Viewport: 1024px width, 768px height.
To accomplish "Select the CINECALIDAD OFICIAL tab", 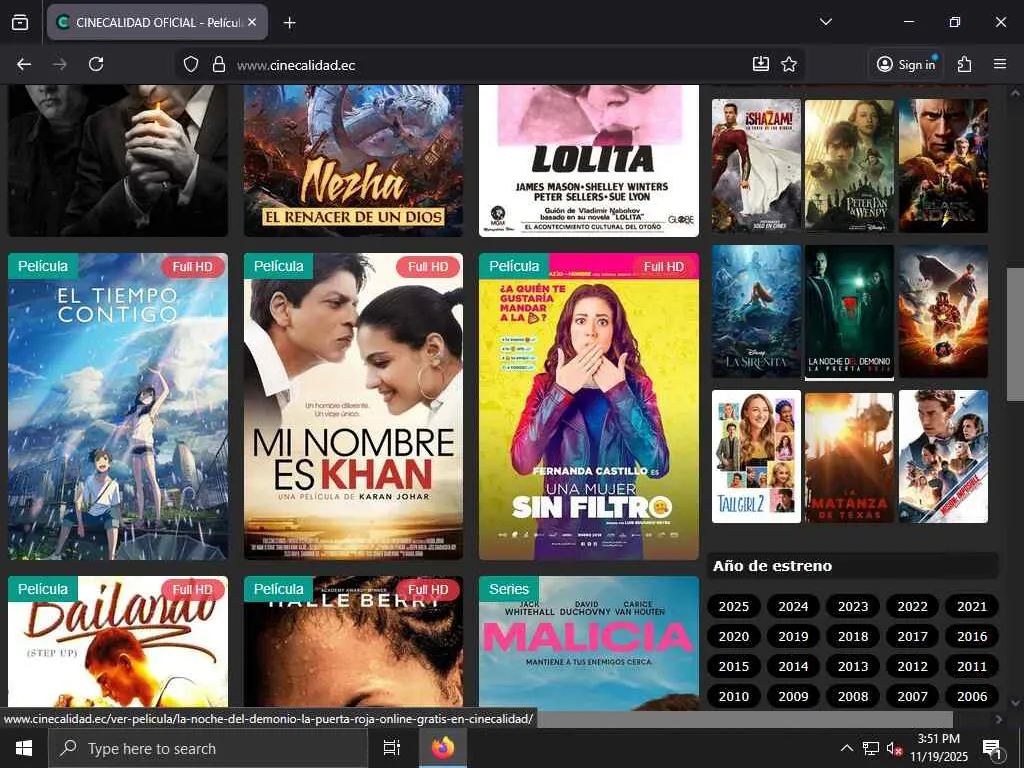I will pyautogui.click(x=157, y=22).
